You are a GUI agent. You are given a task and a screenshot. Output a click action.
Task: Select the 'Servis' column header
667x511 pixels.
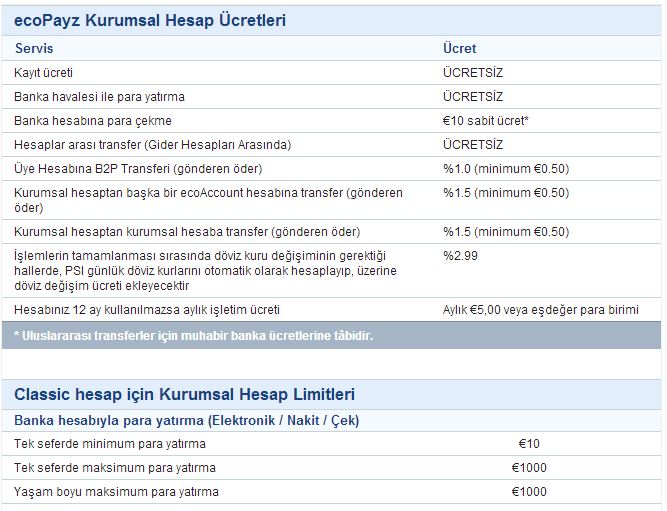click(34, 49)
